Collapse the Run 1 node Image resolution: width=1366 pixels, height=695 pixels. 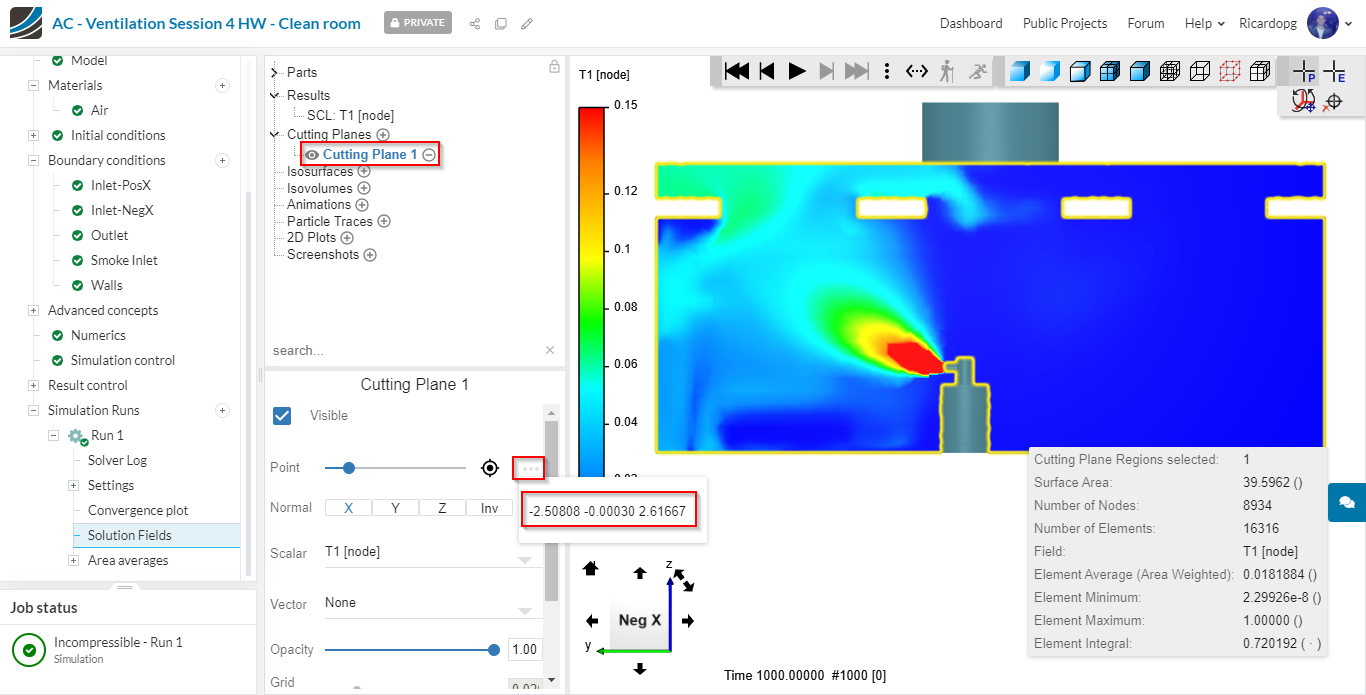(53, 436)
